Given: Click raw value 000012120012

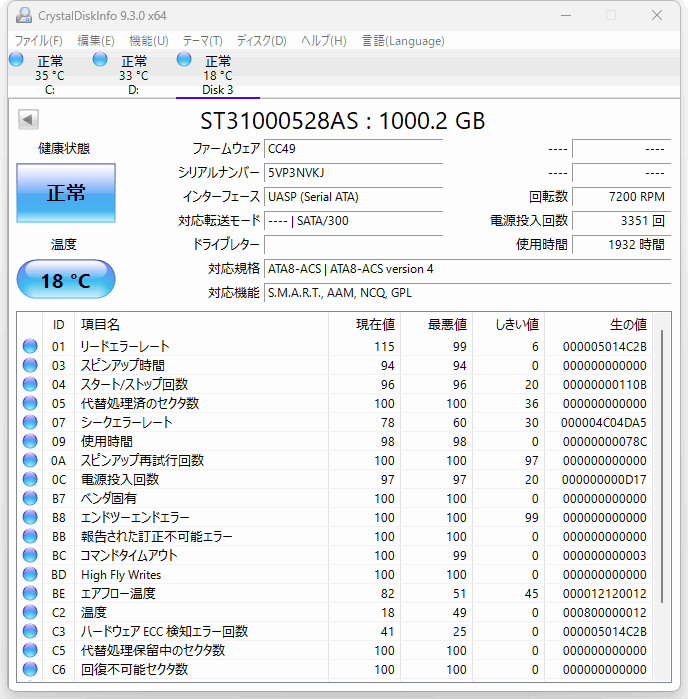Looking at the screenshot, I should click(x=605, y=594).
